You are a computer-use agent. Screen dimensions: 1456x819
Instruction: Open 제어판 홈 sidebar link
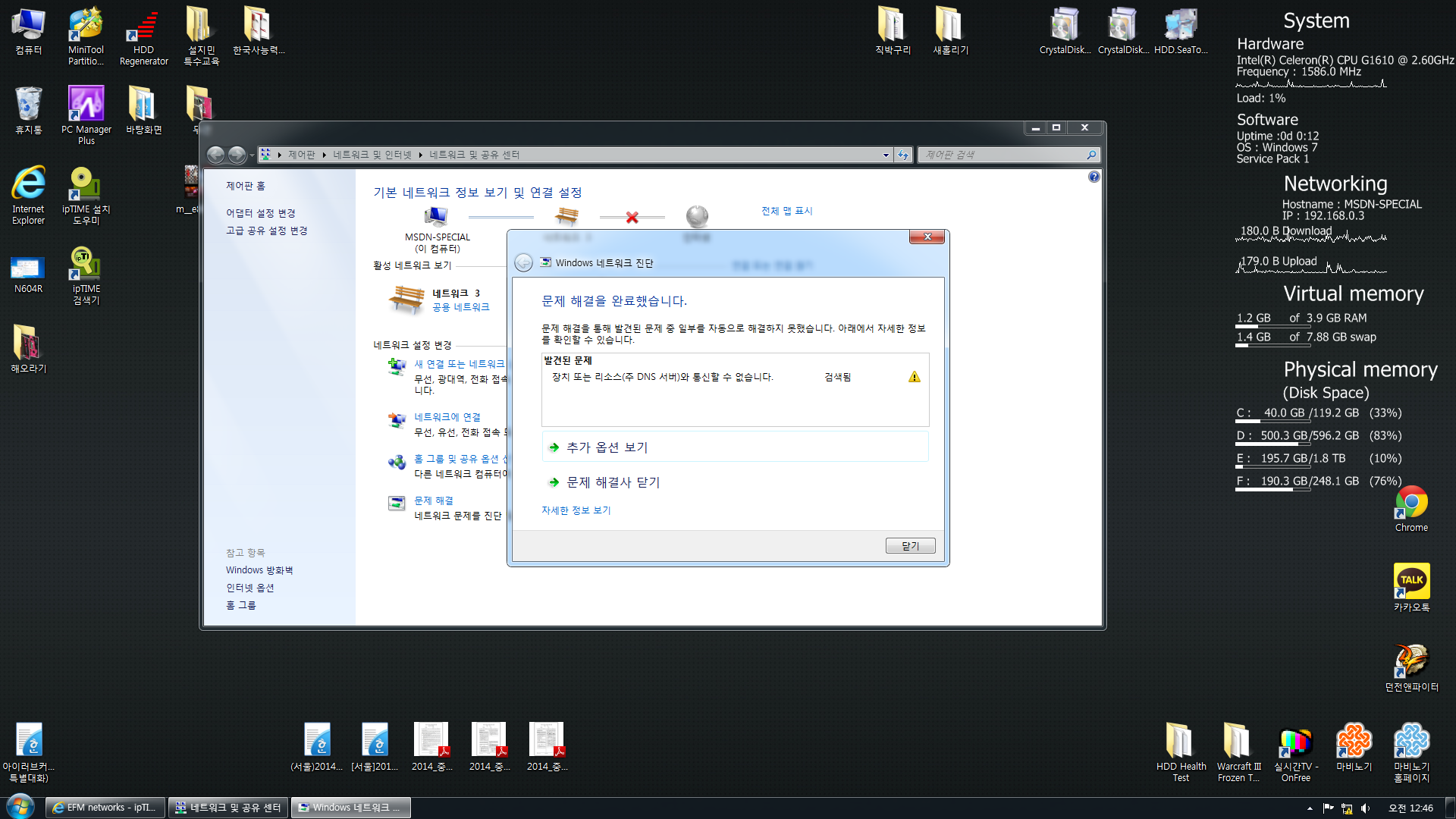(245, 186)
